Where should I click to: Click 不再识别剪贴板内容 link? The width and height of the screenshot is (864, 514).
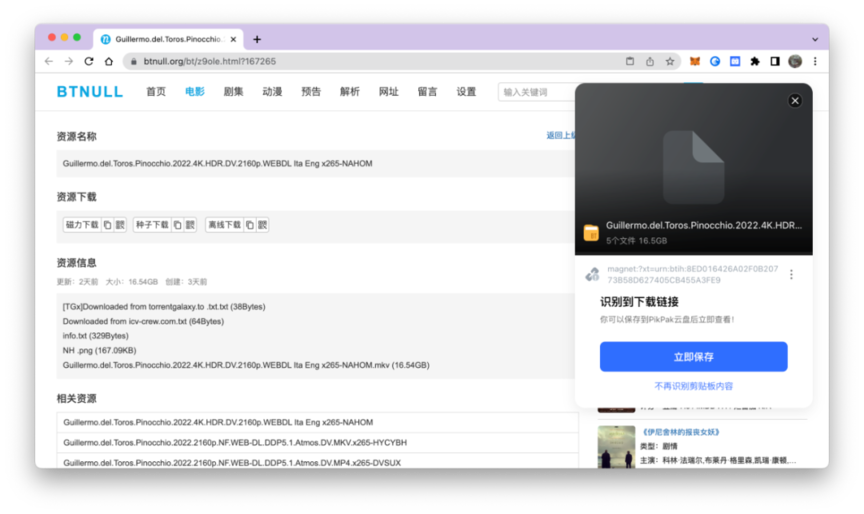pos(693,386)
